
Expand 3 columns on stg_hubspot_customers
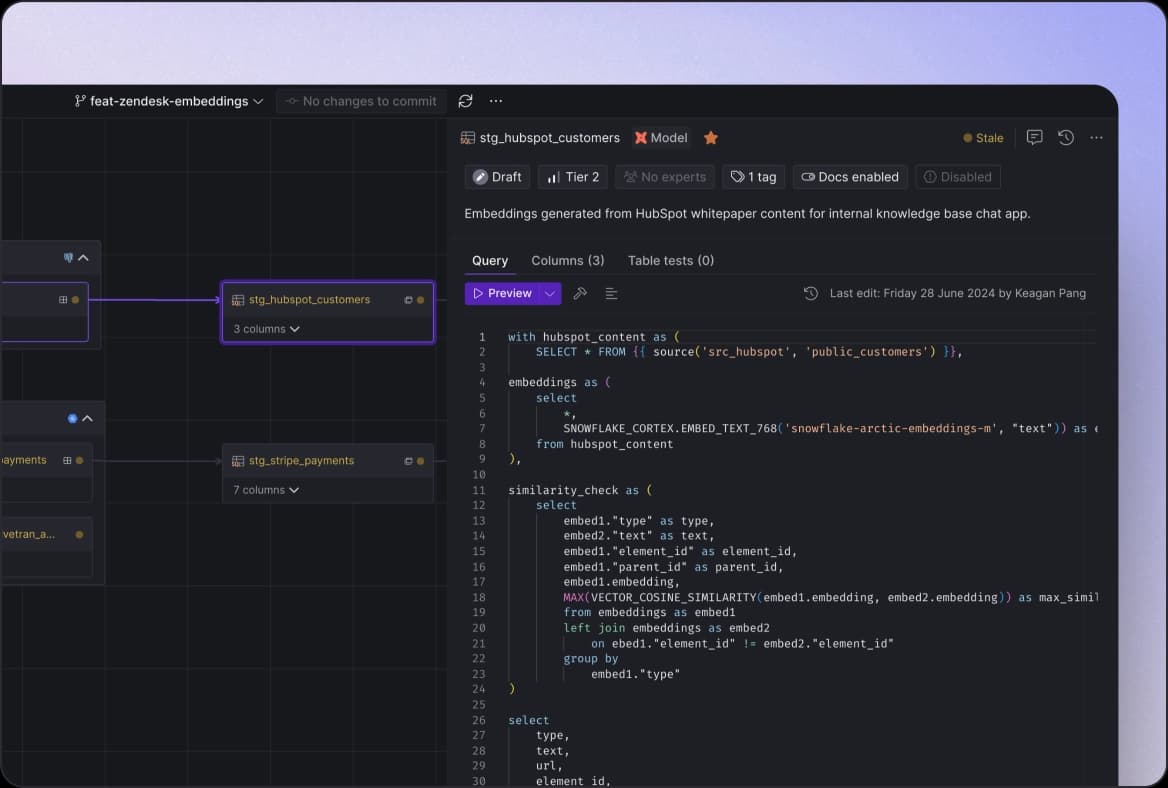pos(264,328)
